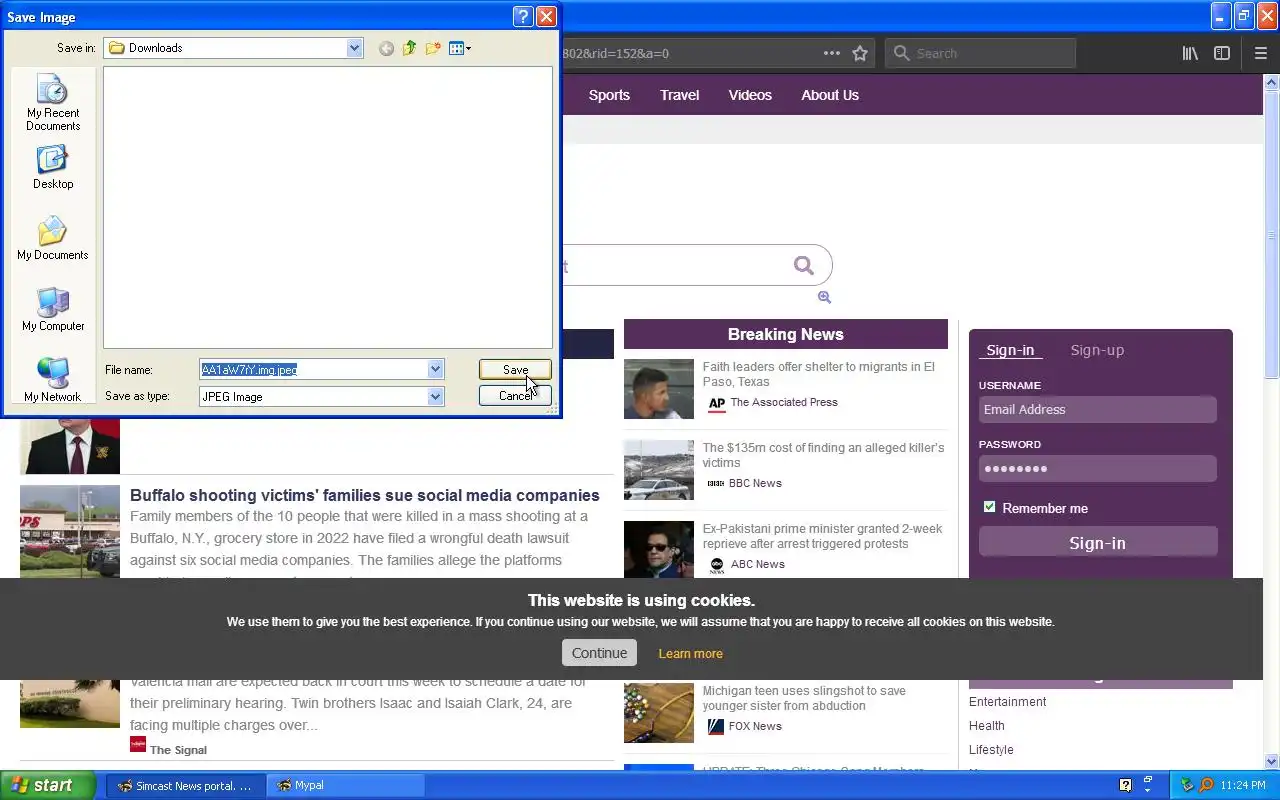Click Cancel in the Save Image dialog
1280x800 pixels.
[515, 396]
